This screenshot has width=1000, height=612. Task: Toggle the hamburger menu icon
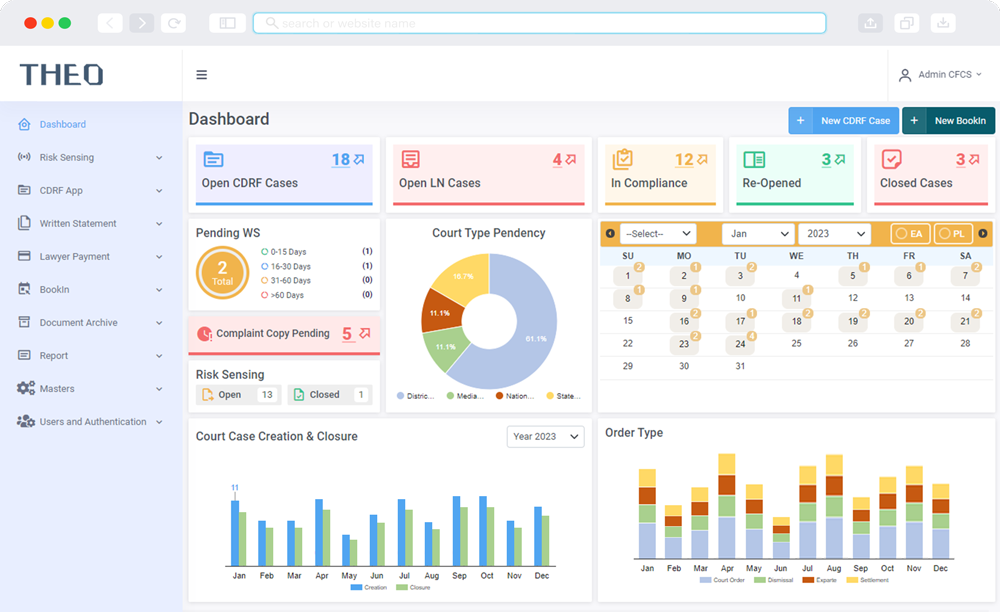pos(202,75)
